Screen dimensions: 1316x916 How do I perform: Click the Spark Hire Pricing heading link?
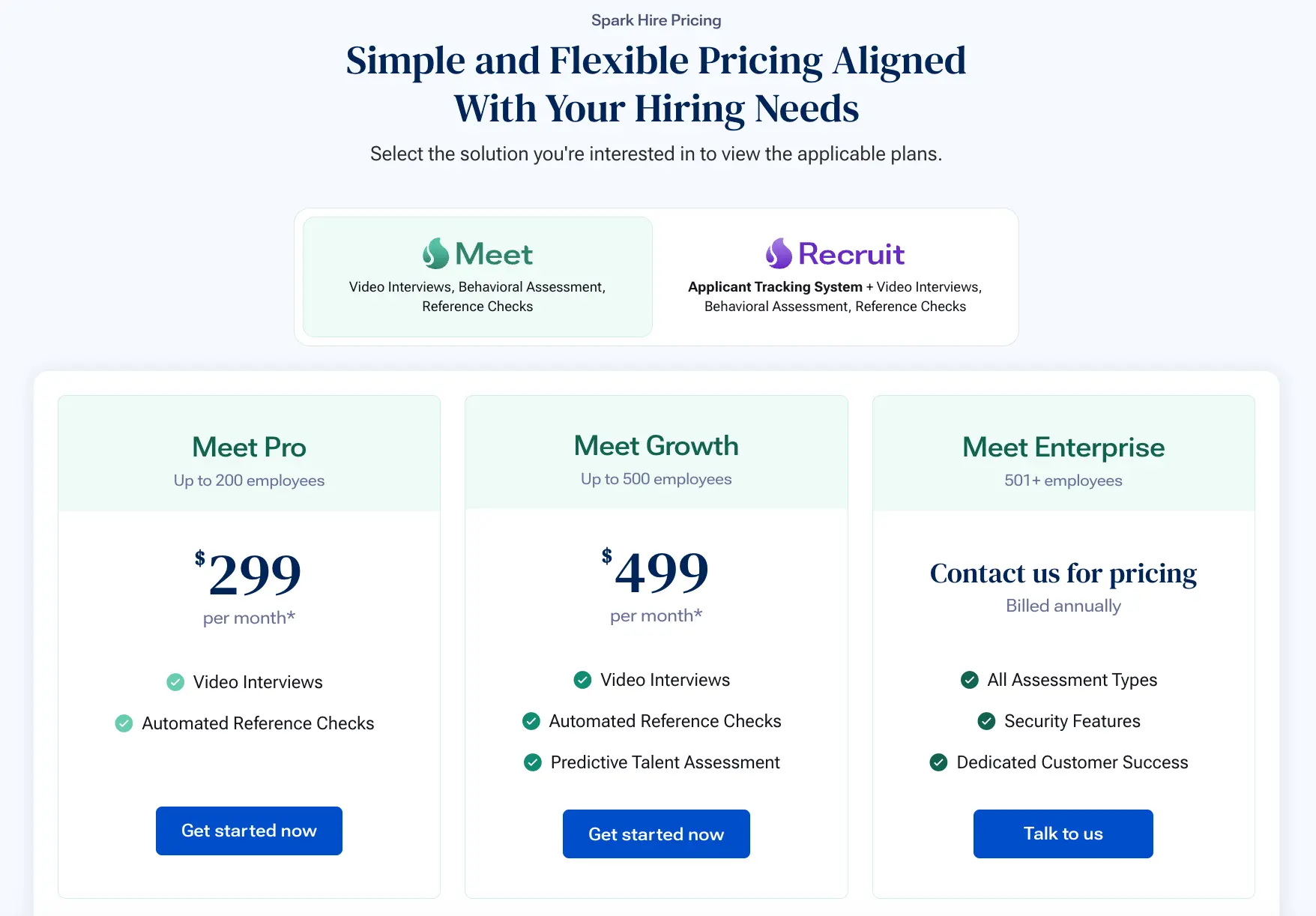tap(656, 19)
